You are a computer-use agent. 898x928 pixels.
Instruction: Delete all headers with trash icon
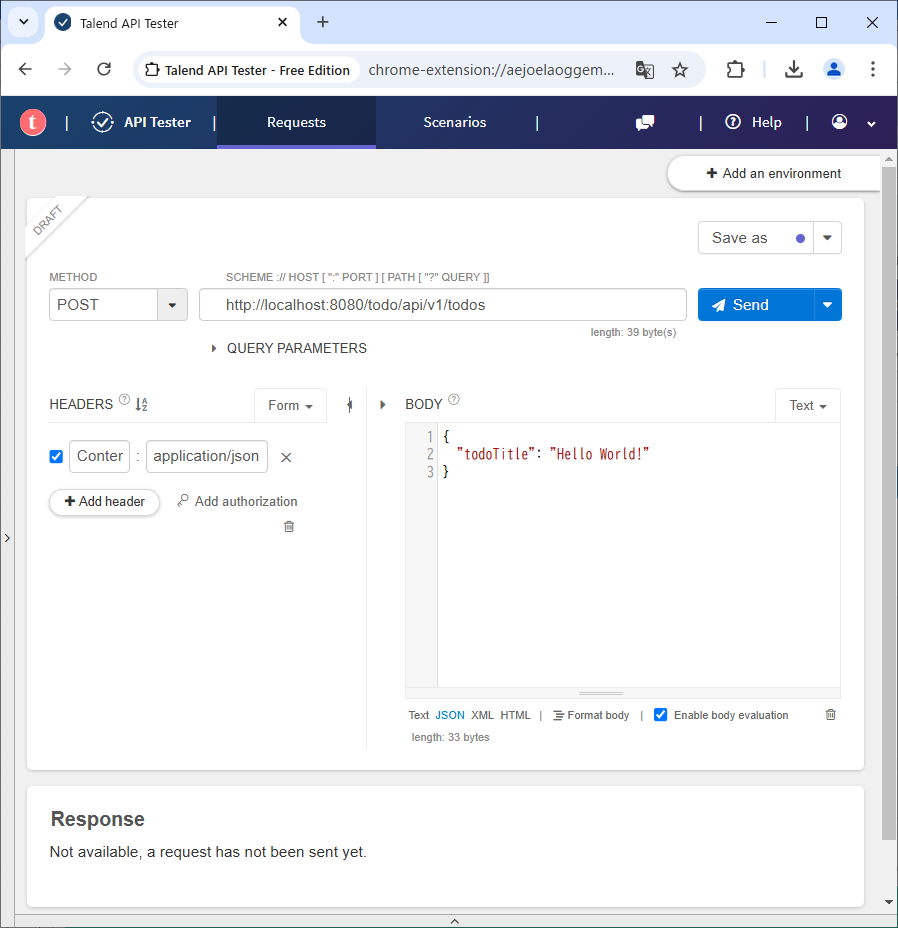pos(289,527)
